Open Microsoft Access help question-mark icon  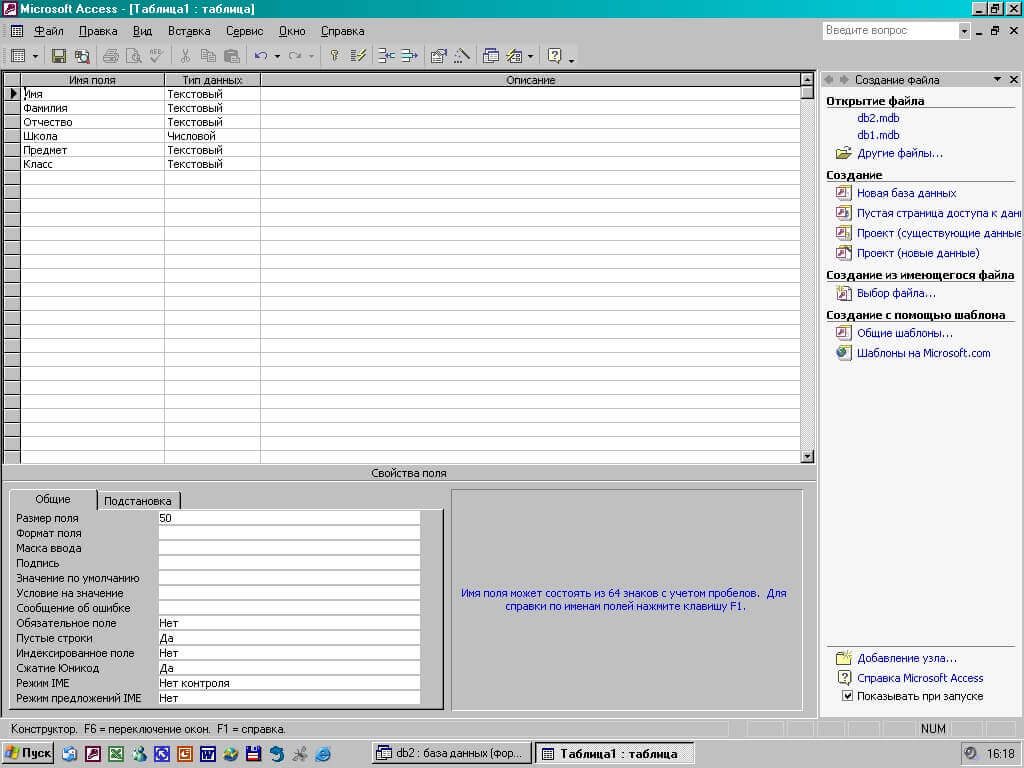pyautogui.click(x=554, y=56)
